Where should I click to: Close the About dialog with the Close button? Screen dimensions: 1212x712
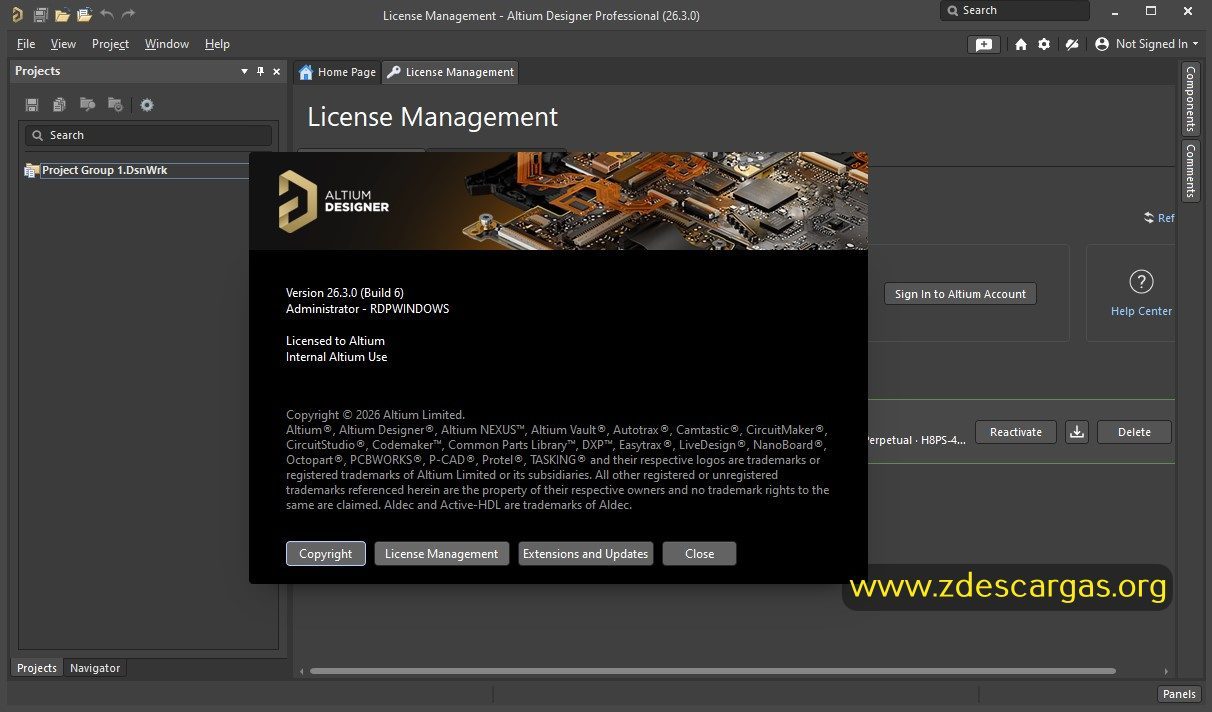(700, 554)
